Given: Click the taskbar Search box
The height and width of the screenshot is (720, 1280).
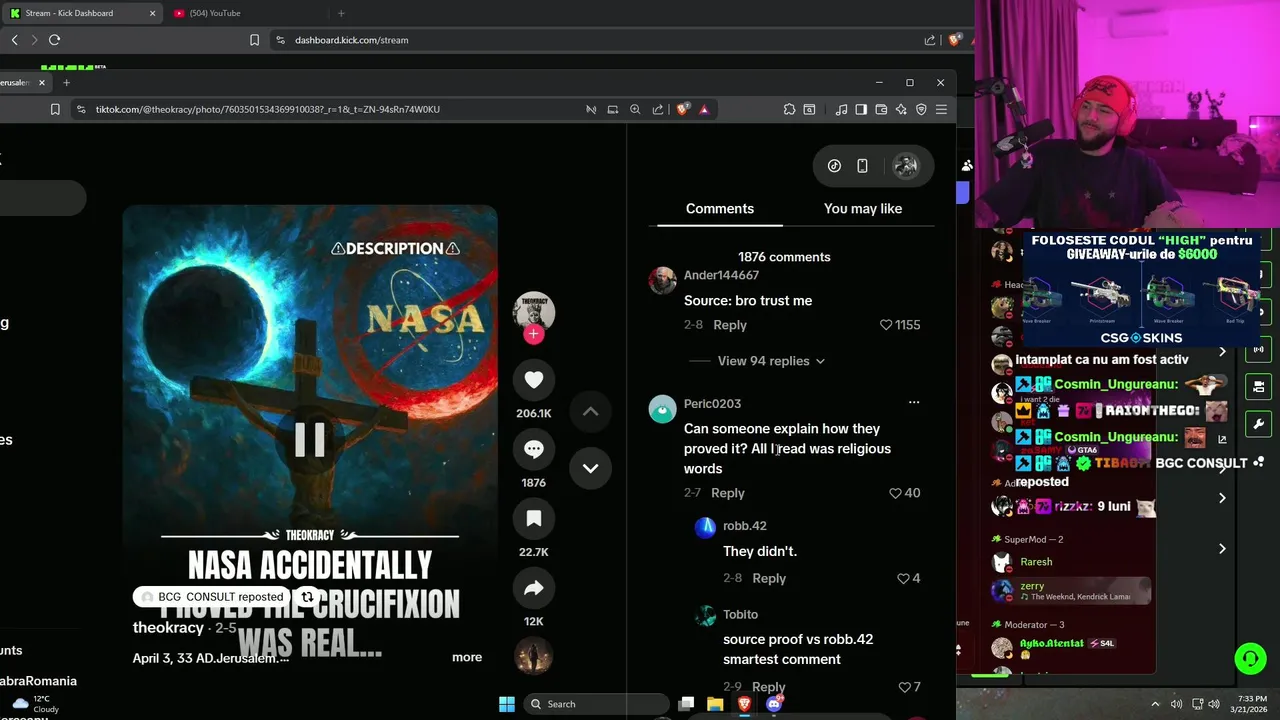Looking at the screenshot, I should coord(597,704).
